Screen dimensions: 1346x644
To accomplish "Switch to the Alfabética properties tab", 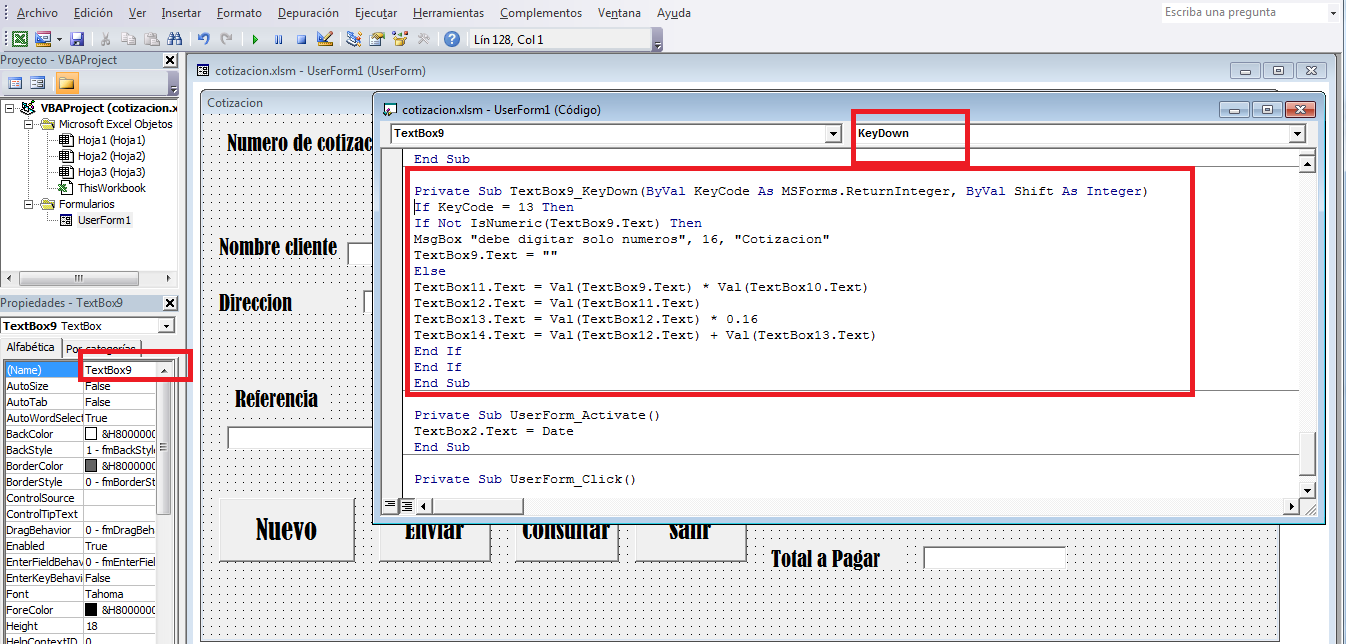I will tap(29, 347).
